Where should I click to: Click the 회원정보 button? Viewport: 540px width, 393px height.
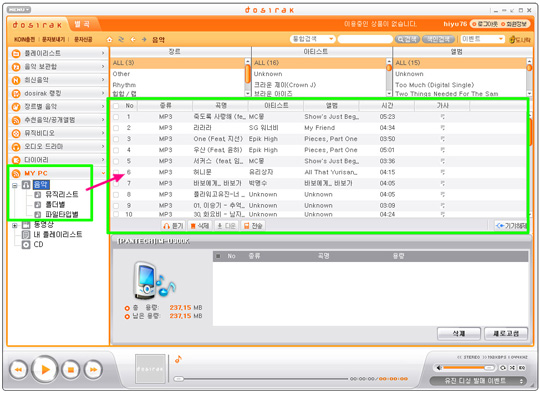coord(514,24)
